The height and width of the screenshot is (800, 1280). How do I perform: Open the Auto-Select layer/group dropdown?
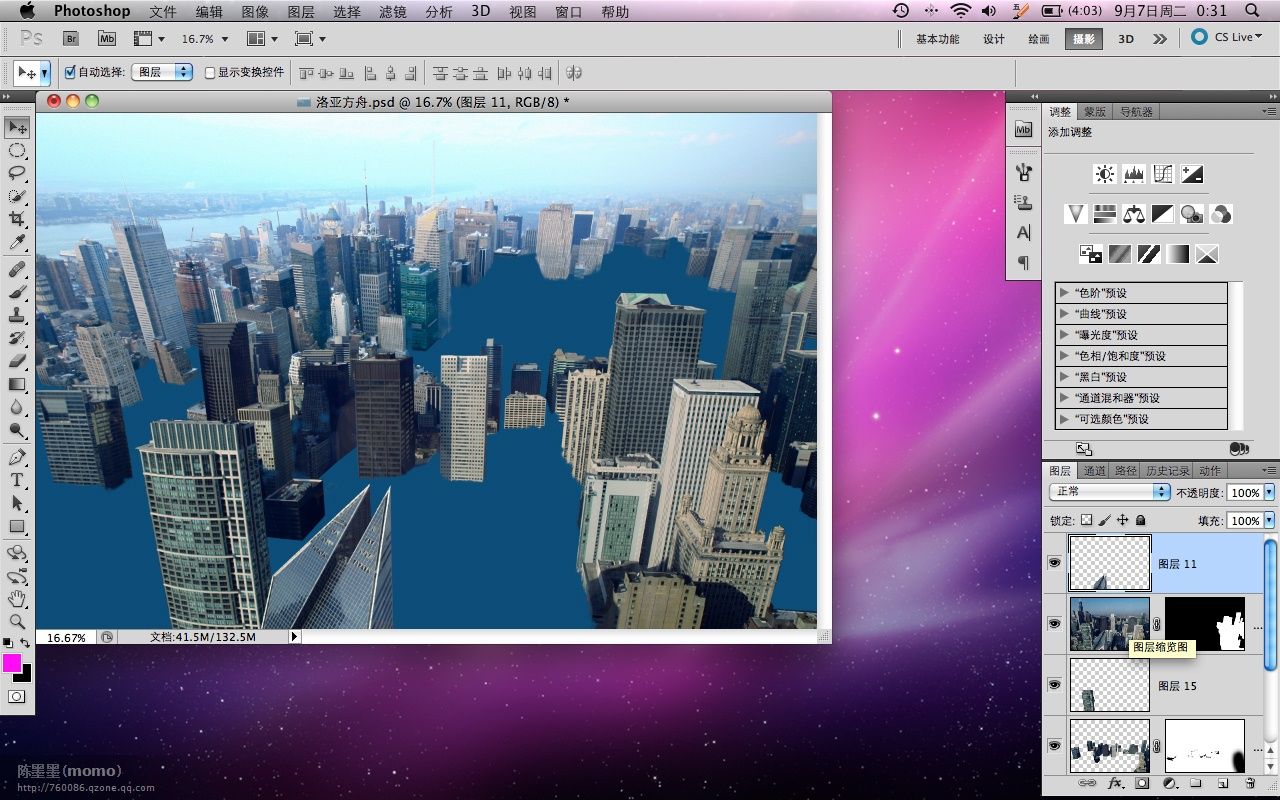pyautogui.click(x=161, y=72)
